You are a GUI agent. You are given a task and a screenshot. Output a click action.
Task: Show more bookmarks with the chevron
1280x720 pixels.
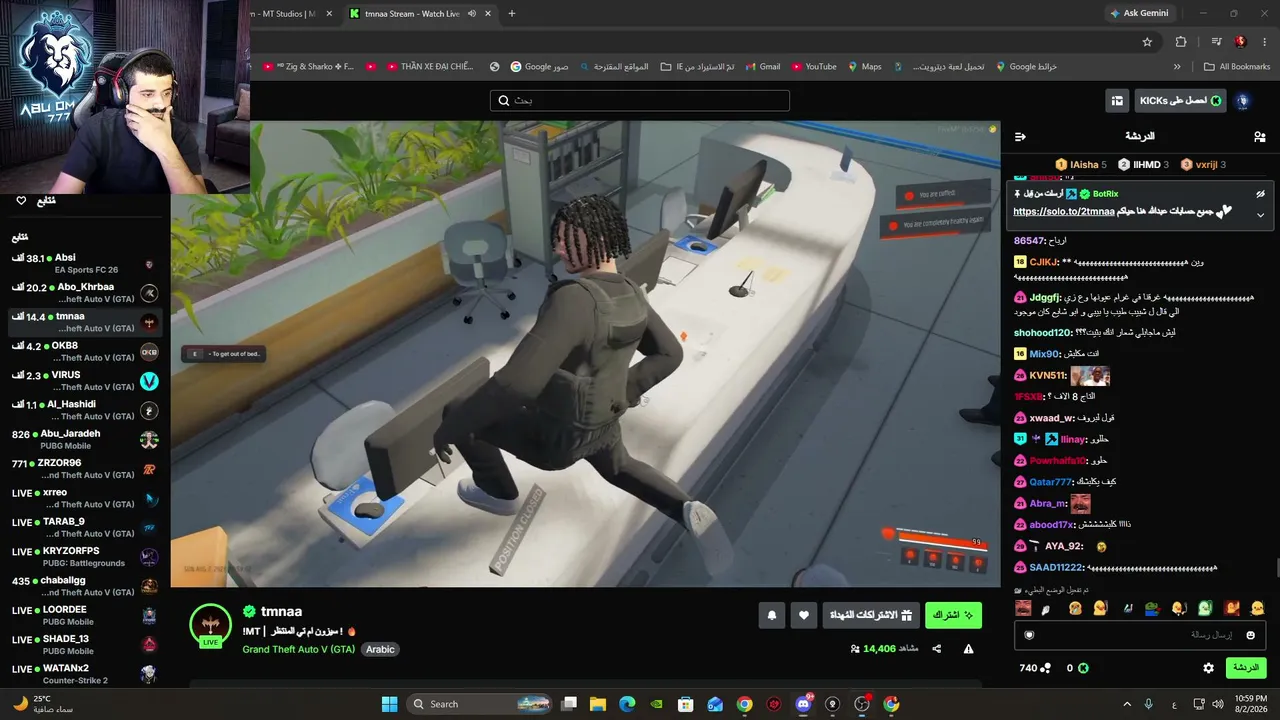pos(1177,67)
